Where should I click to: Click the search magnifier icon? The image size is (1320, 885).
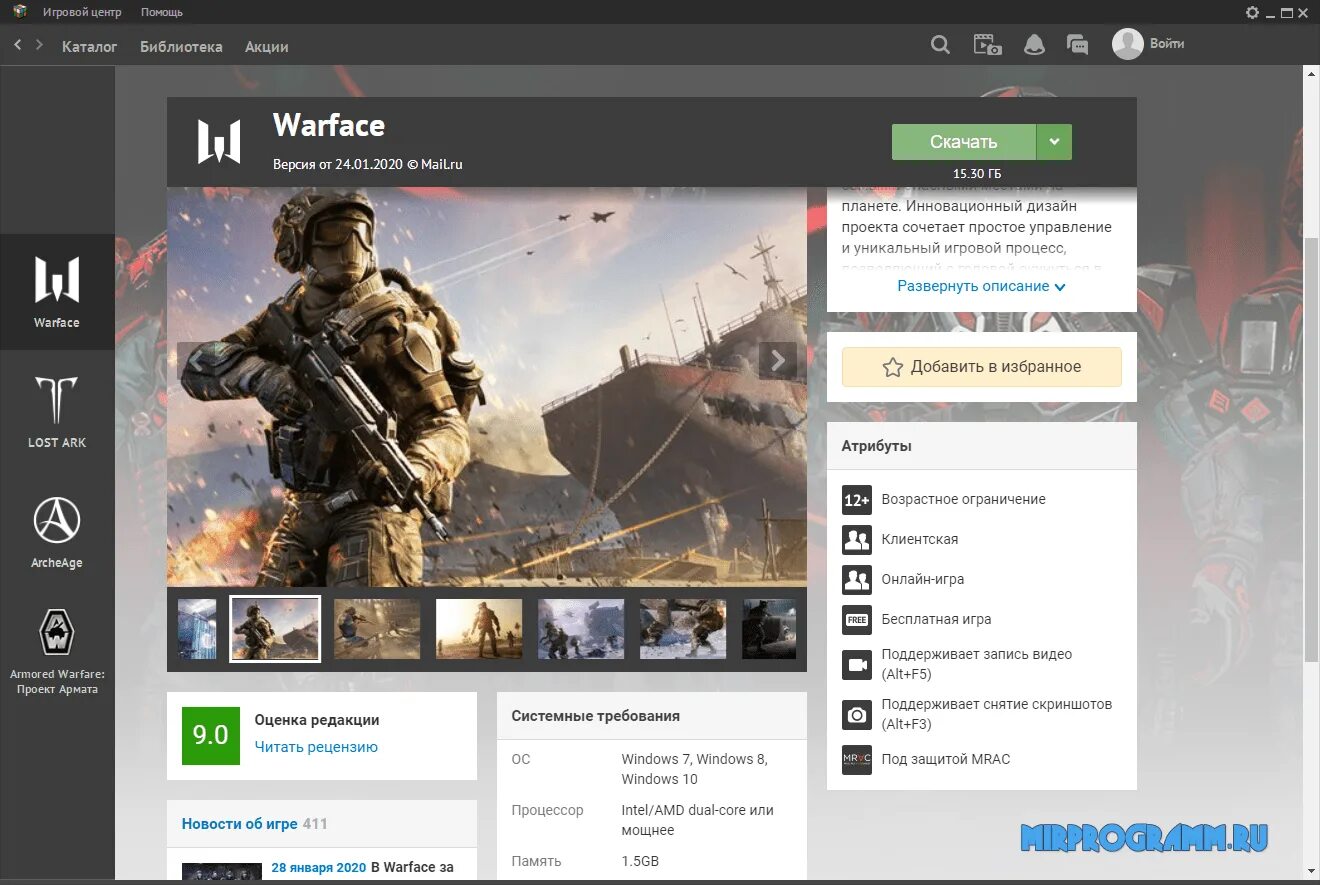coord(940,45)
